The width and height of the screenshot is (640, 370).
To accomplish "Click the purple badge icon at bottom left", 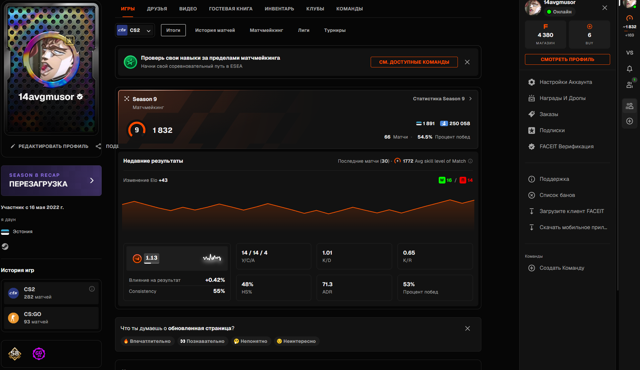I will (x=39, y=354).
